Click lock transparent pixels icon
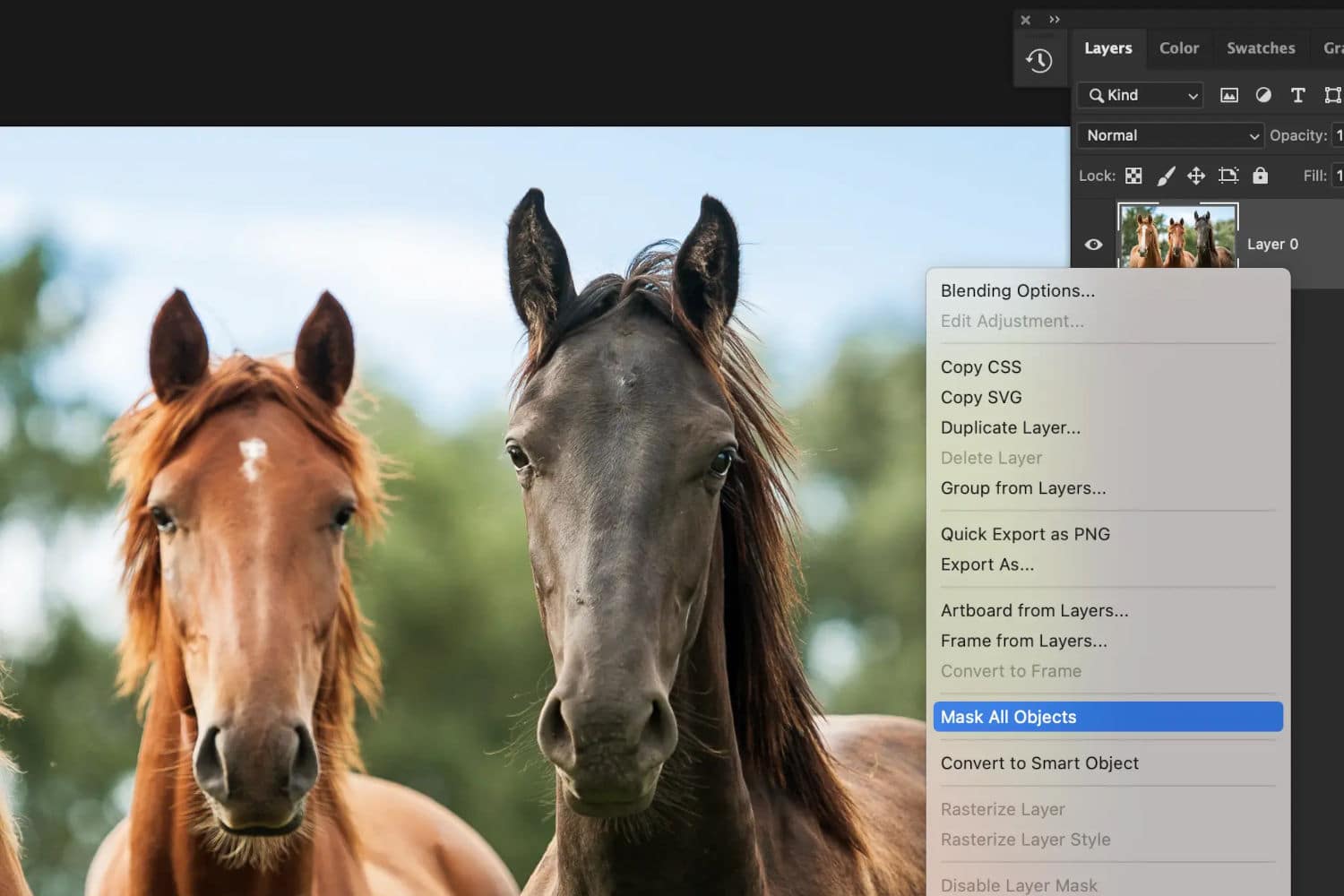 tap(1133, 176)
